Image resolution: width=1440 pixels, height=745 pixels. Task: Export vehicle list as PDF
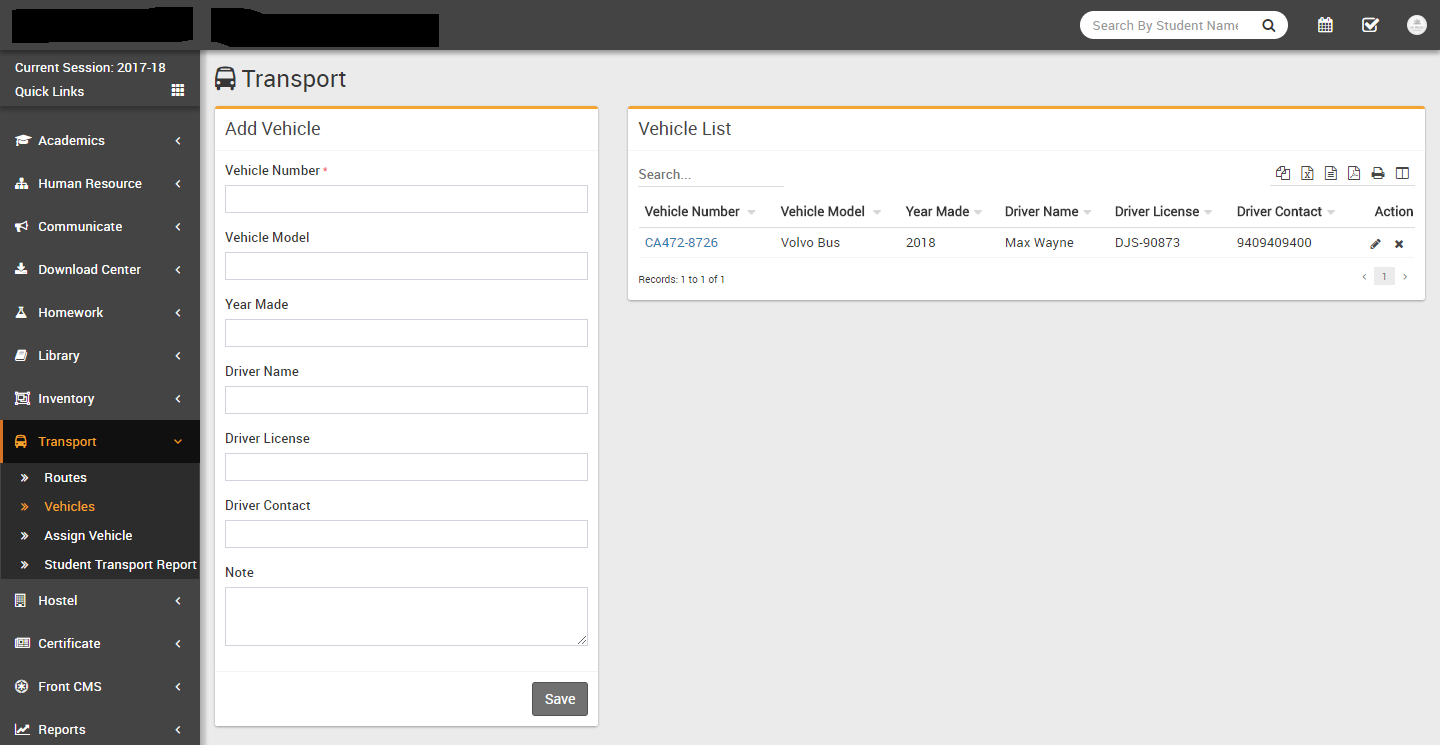point(1354,173)
